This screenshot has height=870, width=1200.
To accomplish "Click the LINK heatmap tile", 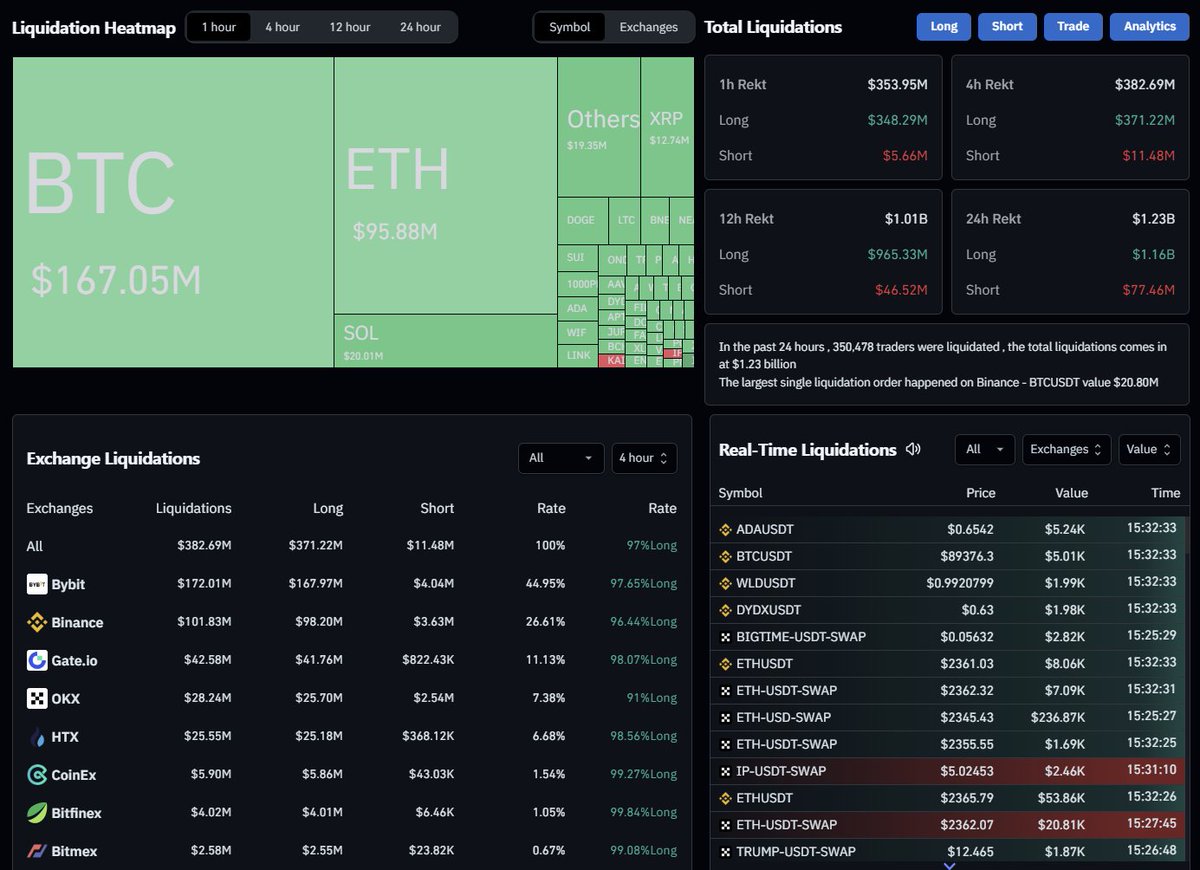I will point(577,355).
